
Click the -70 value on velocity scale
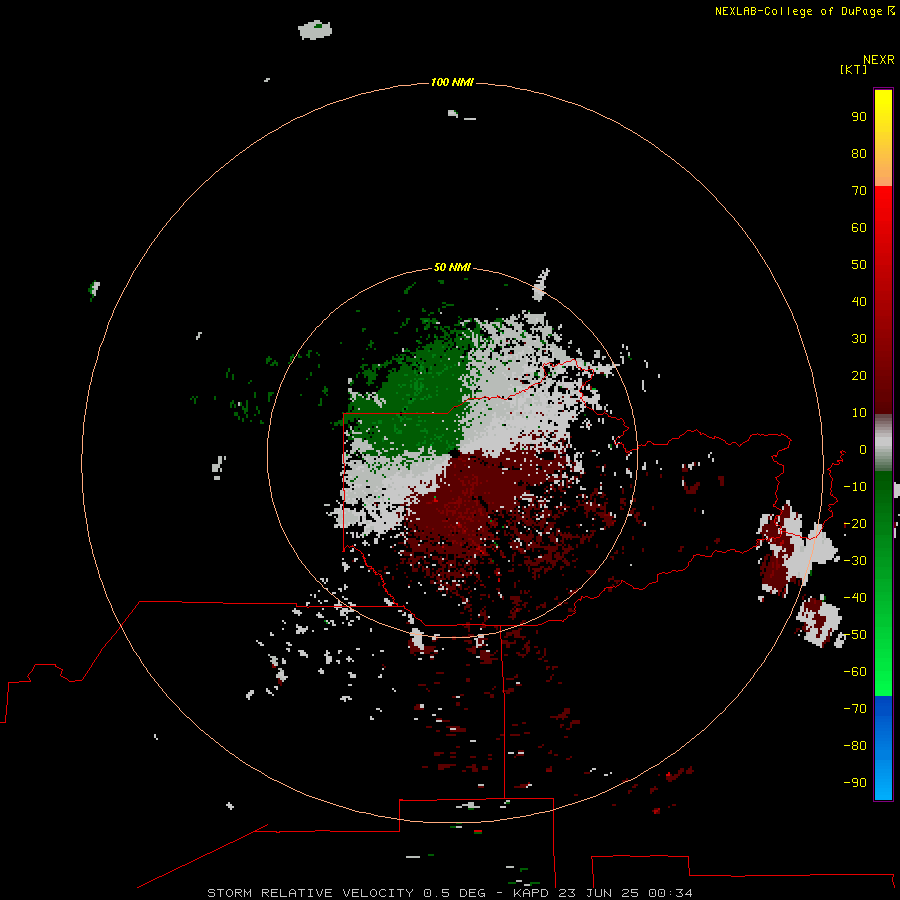click(855, 709)
